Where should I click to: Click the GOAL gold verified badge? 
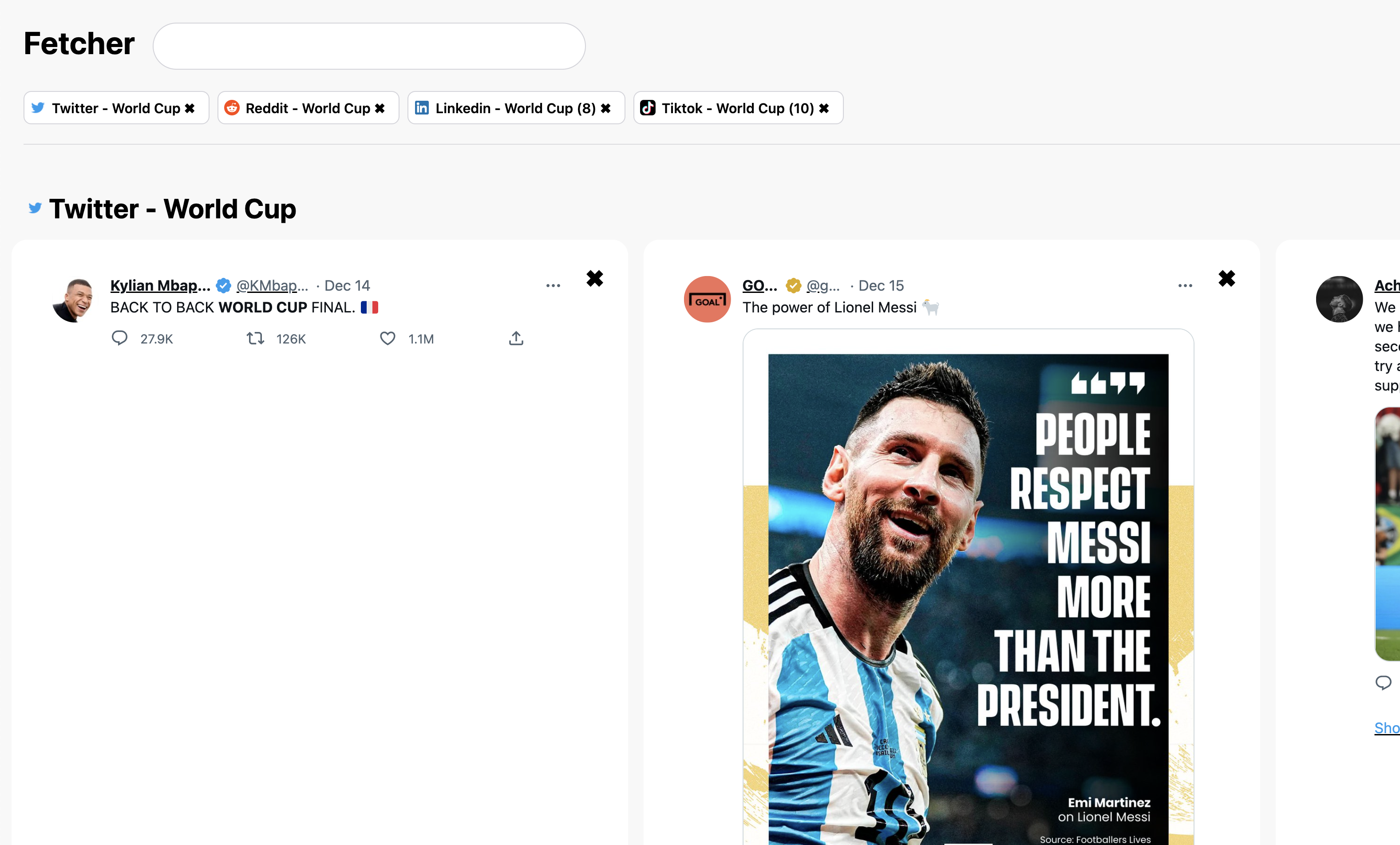[x=793, y=285]
